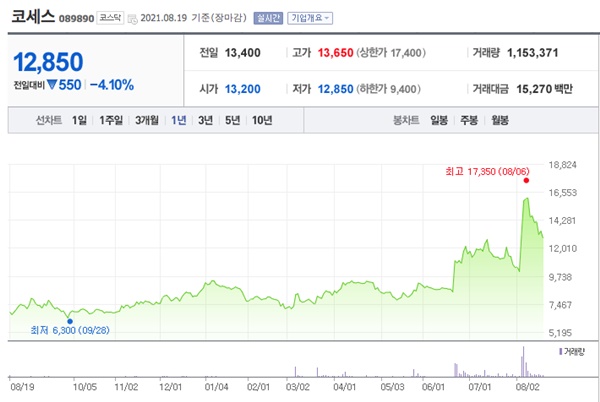Click the down-triangle icon beside 550
This screenshot has width=600, height=402.
(52, 85)
